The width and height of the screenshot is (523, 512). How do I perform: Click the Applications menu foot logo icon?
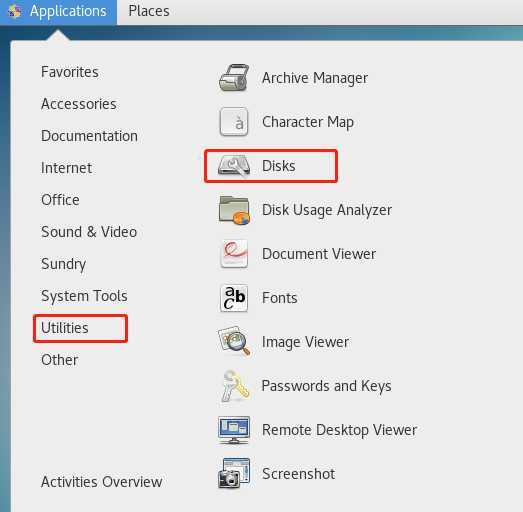click(x=14, y=12)
